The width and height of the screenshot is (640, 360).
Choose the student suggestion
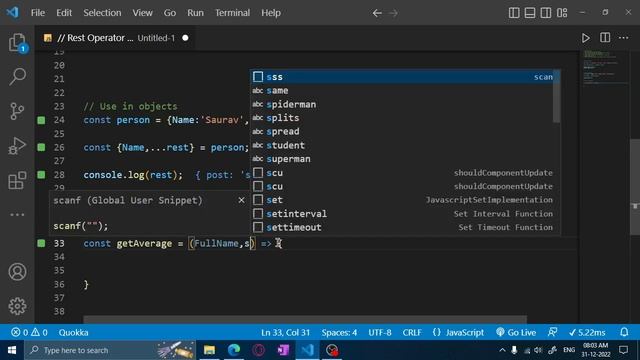(x=402, y=145)
